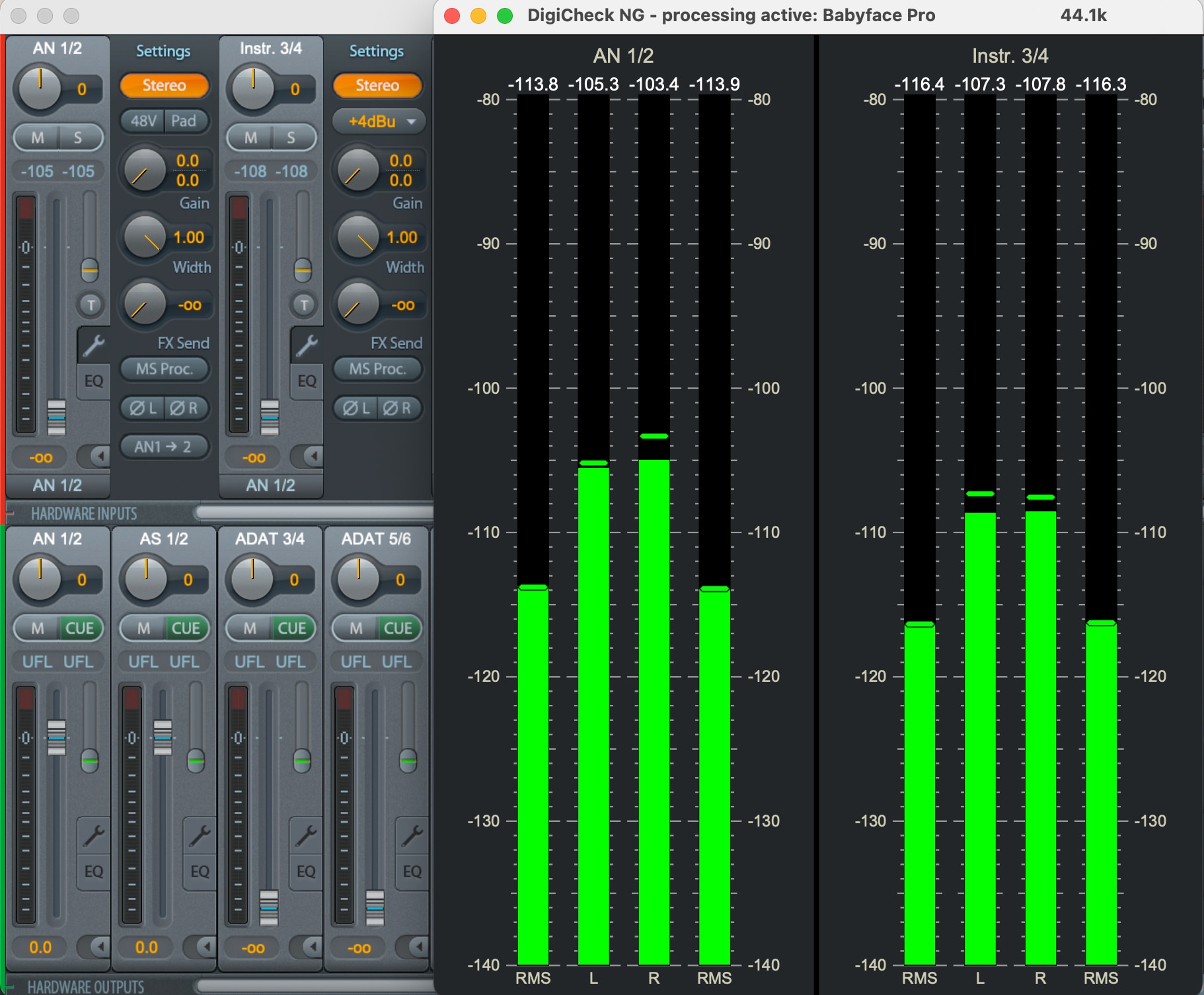The height and width of the screenshot is (995, 1204).
Task: Open EQ tab on Hardware Outputs AN 1/2
Action: pos(93,872)
